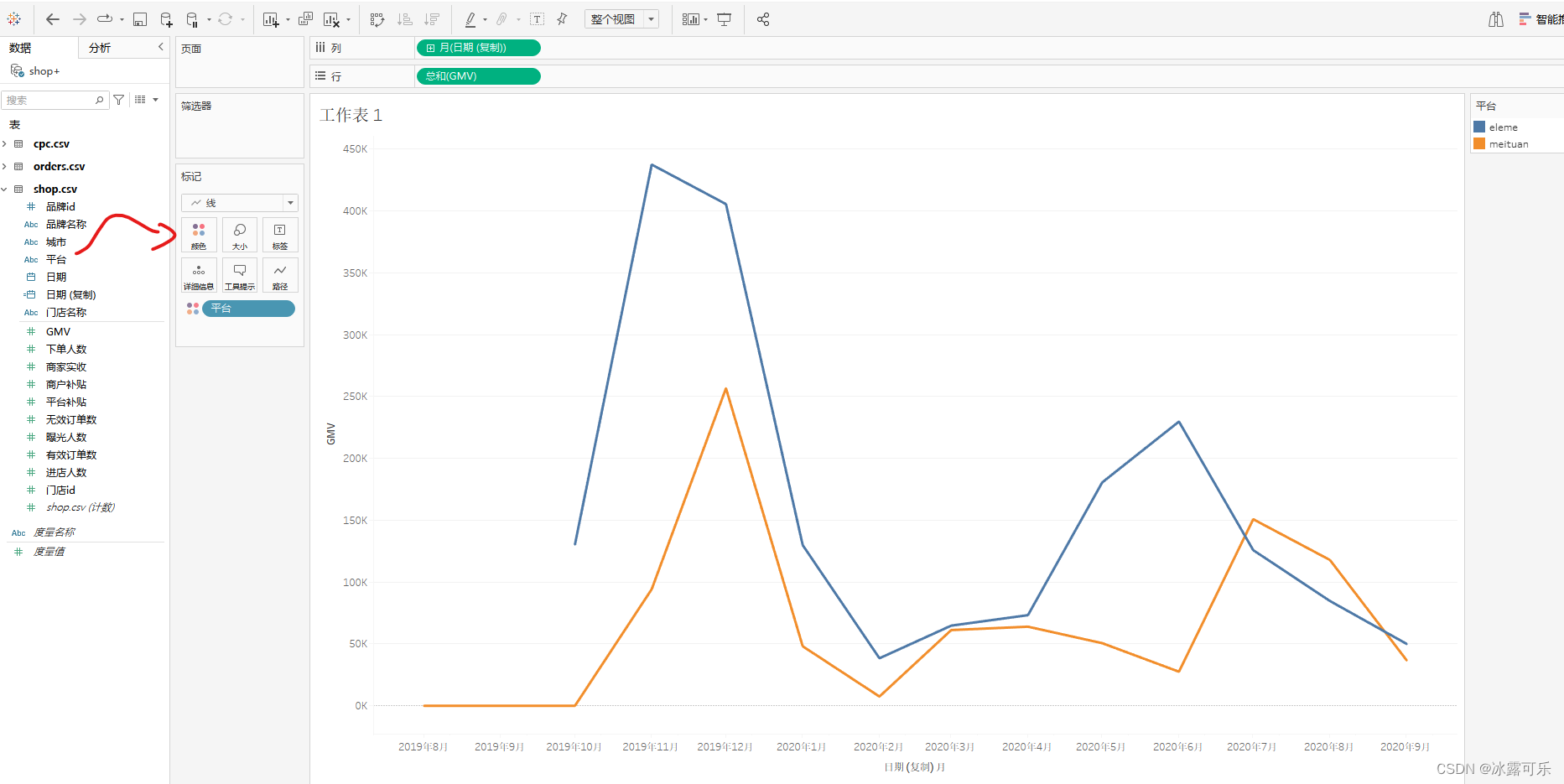Open show/hide cards dropdown arrow
The height and width of the screenshot is (784, 1564).
pos(705,20)
